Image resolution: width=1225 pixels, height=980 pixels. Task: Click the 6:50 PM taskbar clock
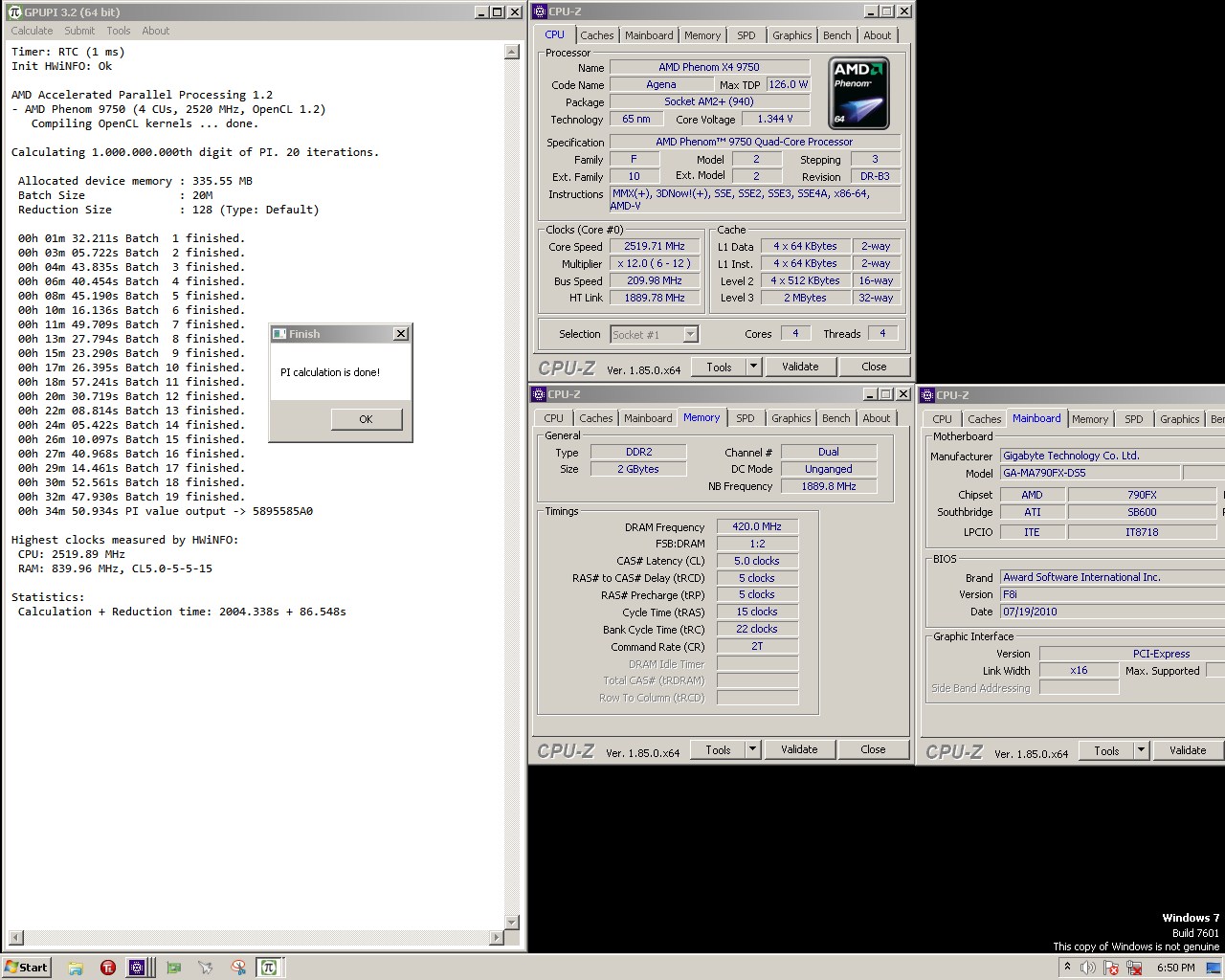tap(1175, 968)
